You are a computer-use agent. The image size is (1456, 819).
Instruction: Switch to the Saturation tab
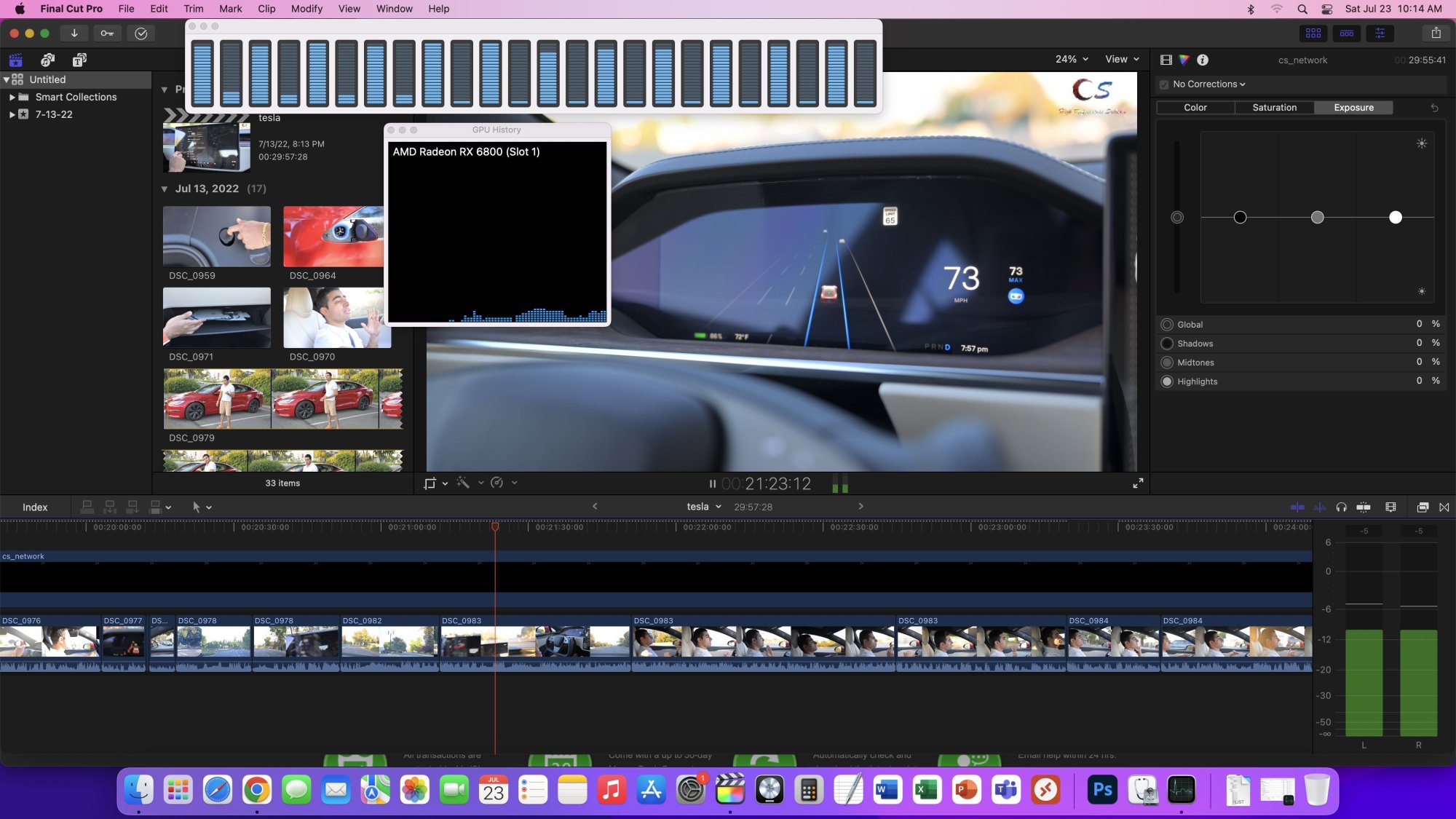click(1274, 107)
